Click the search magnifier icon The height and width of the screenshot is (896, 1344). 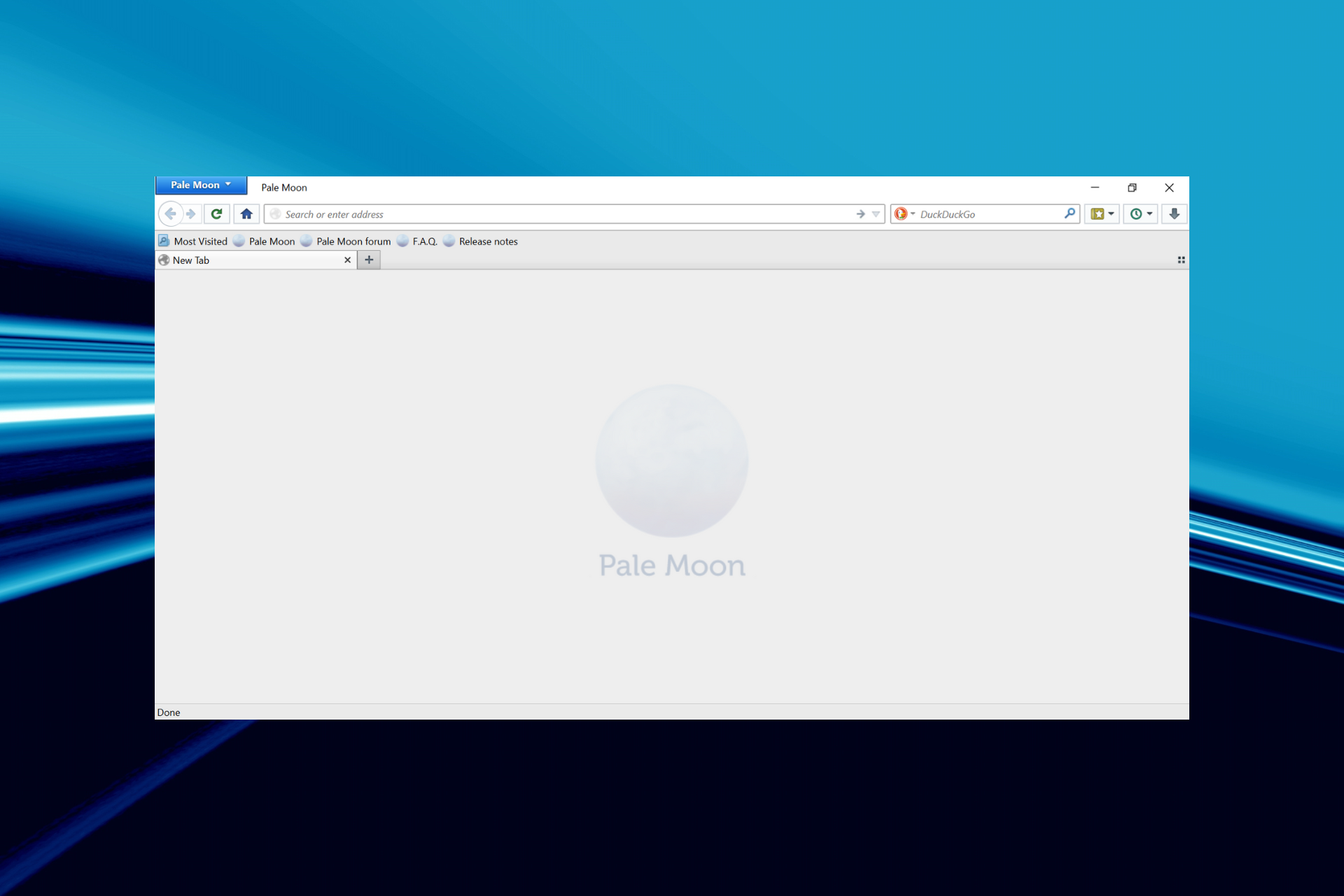pos(1070,213)
